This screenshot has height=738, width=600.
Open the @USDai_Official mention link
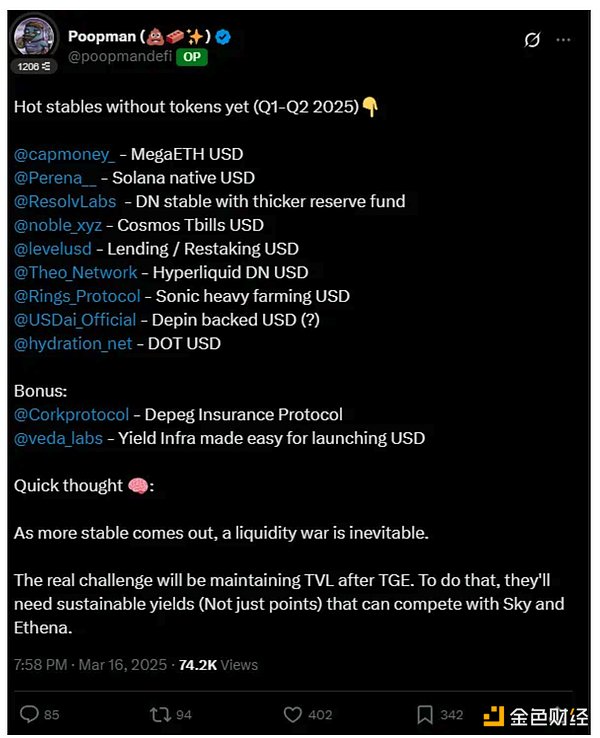[x=75, y=320]
